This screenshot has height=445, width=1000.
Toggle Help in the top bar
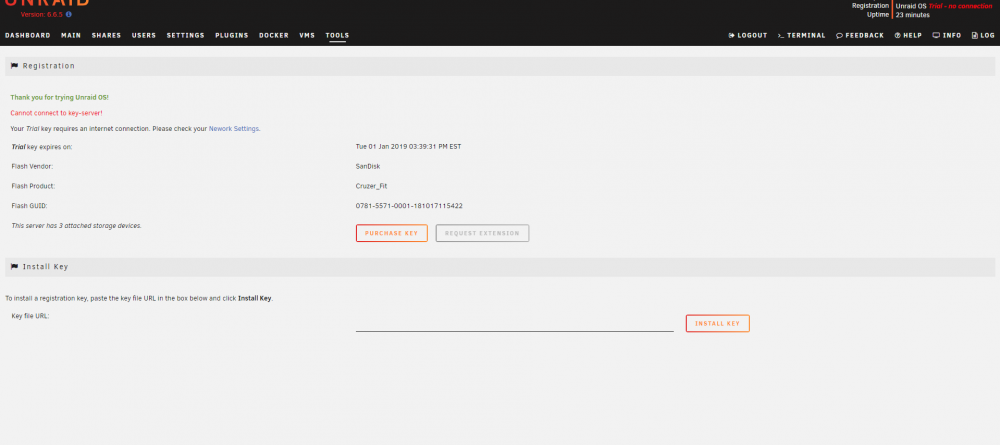click(908, 36)
